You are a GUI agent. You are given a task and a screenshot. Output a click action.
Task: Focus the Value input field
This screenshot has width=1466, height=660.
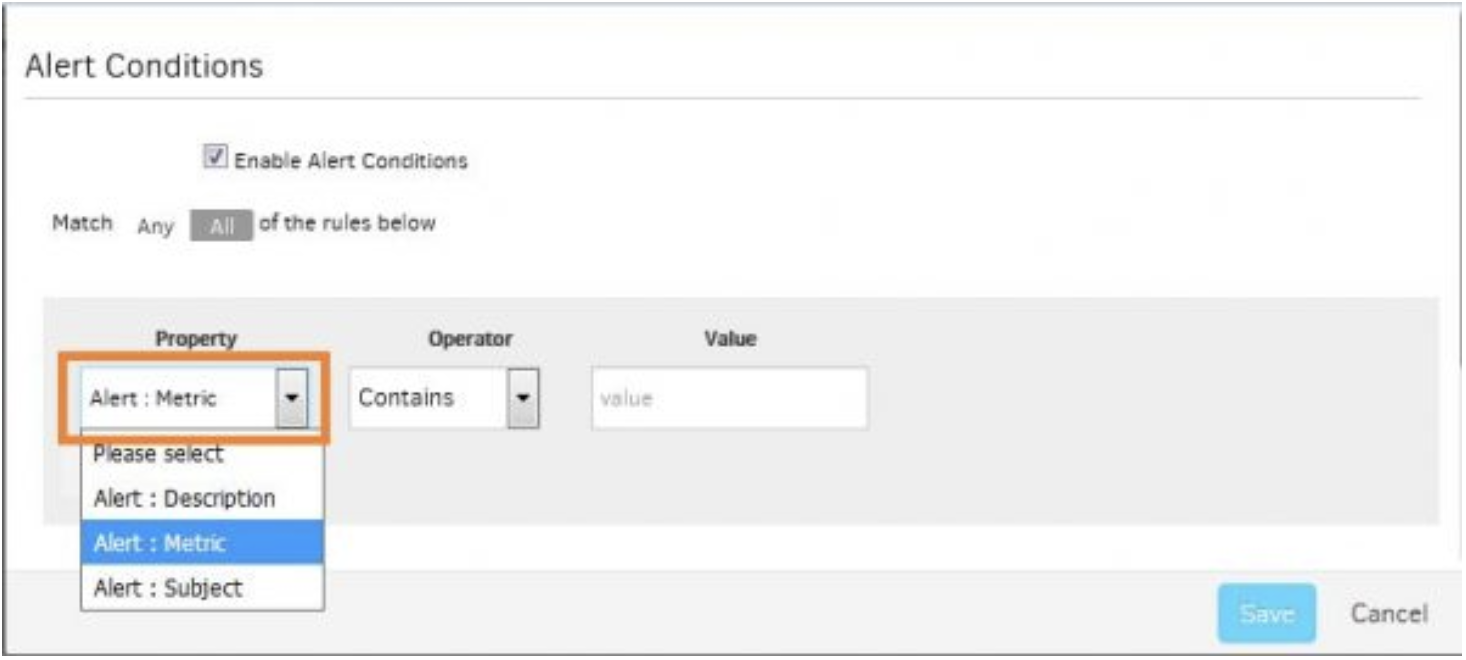pyautogui.click(x=730, y=398)
